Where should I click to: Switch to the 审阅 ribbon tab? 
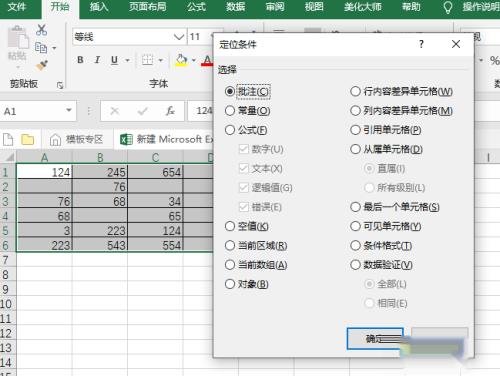[x=275, y=7]
